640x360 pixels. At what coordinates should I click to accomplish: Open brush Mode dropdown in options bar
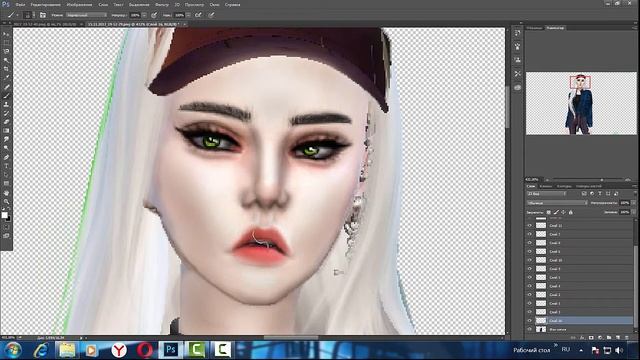[x=86, y=15]
